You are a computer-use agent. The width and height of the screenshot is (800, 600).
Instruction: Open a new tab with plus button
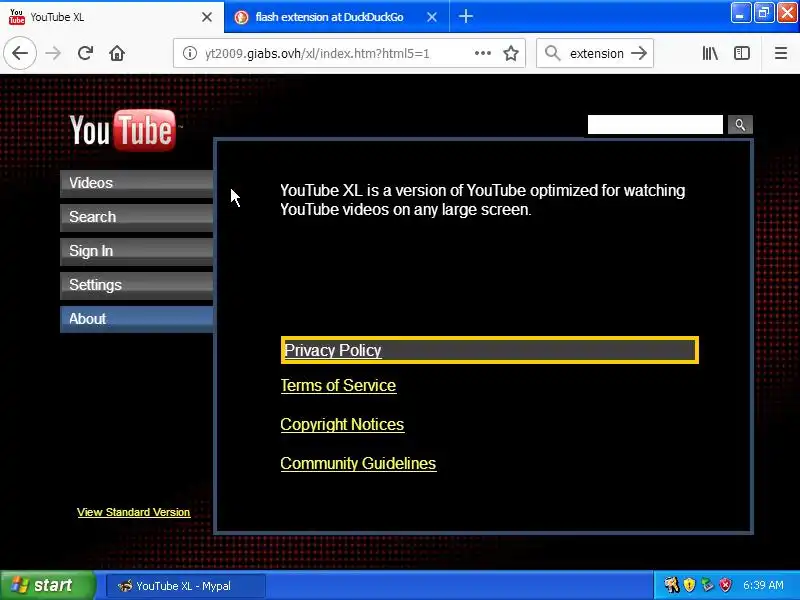pos(465,17)
